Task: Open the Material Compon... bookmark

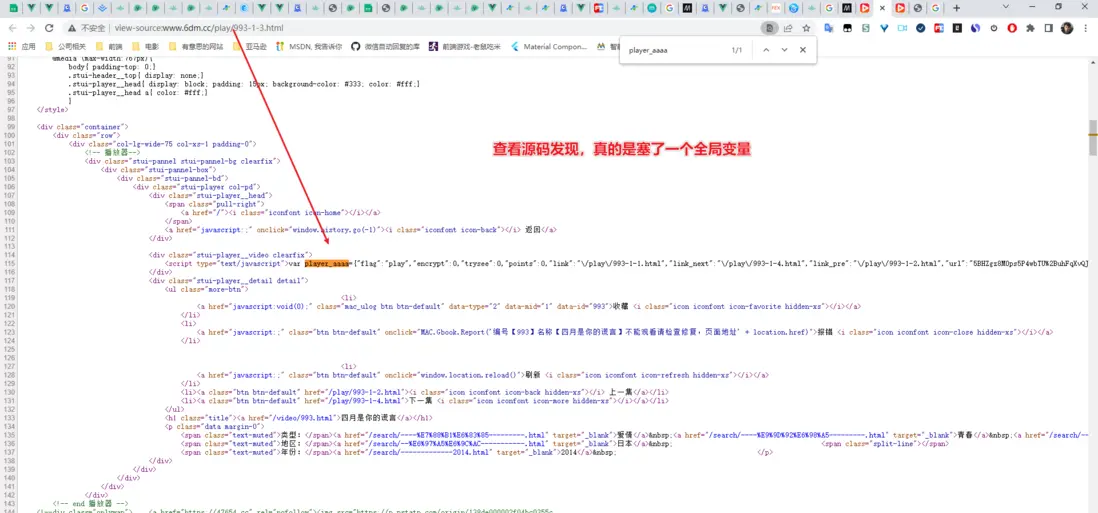Action: 549,47
